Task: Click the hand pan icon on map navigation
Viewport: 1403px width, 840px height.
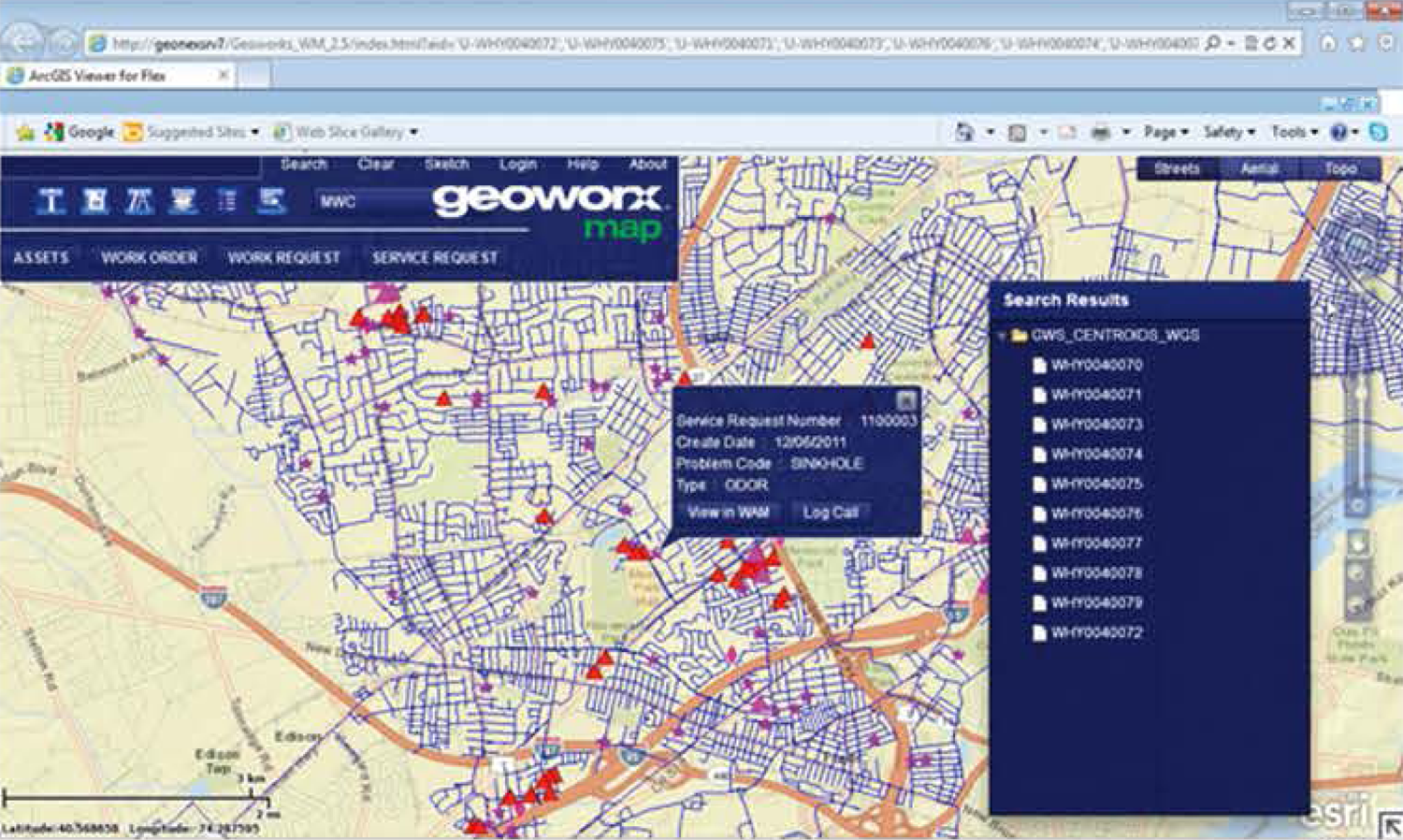Action: pyautogui.click(x=1358, y=543)
